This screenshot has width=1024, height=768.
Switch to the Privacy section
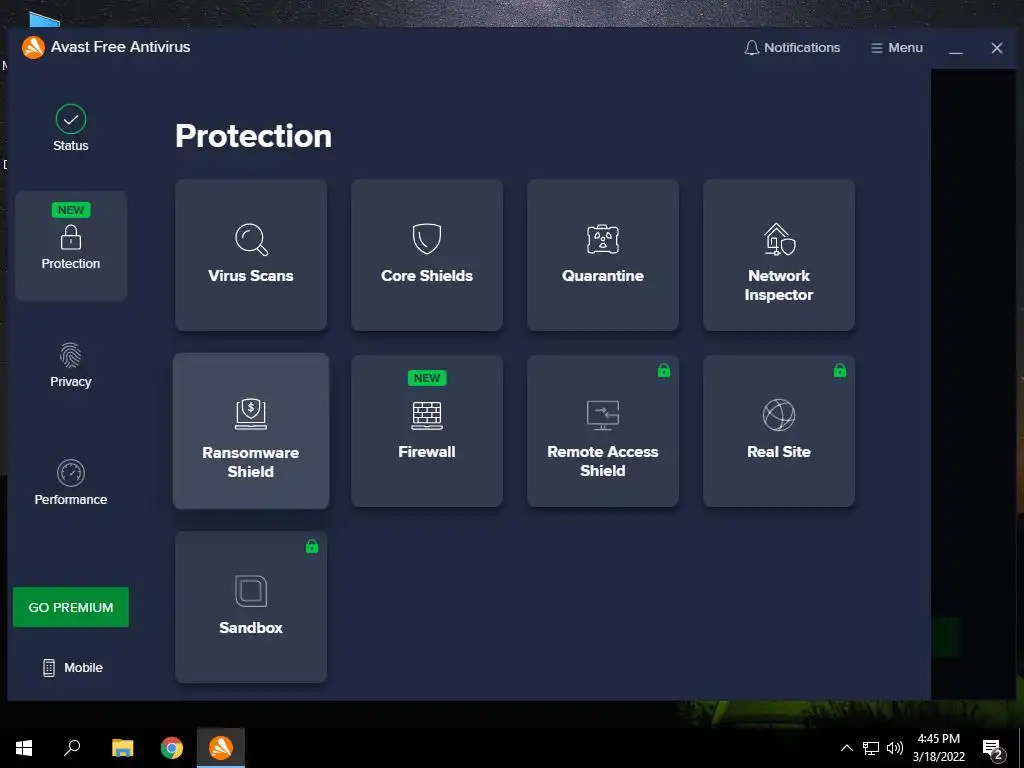71,364
